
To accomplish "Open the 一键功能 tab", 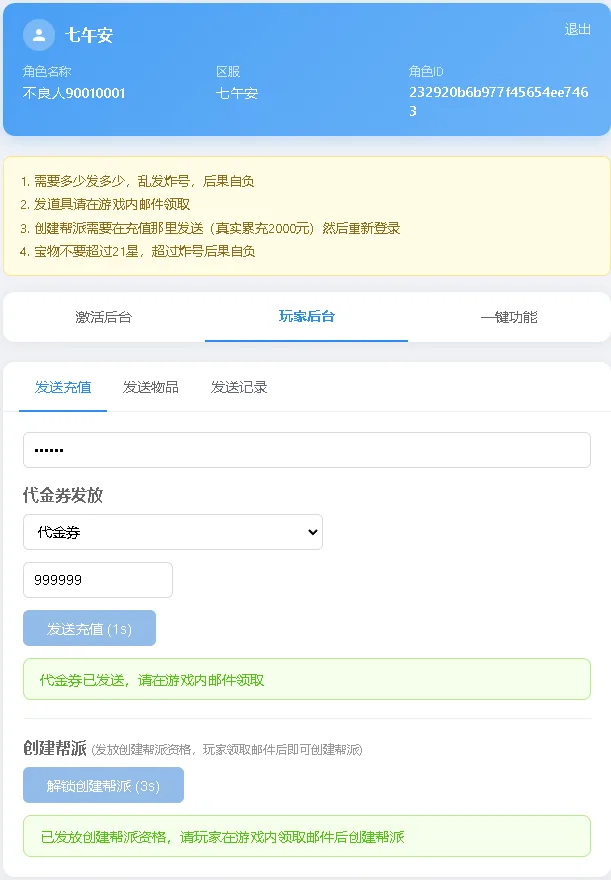I will [509, 317].
